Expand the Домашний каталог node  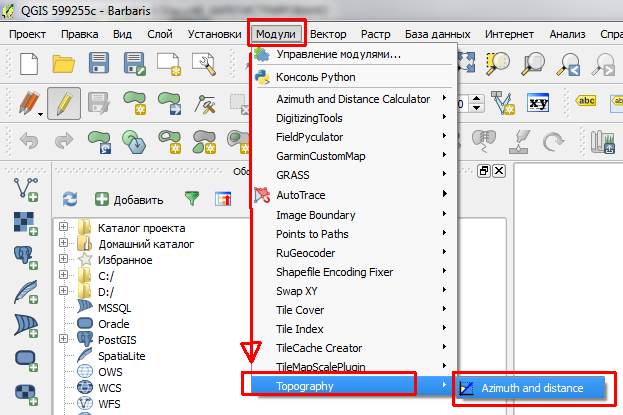point(63,242)
